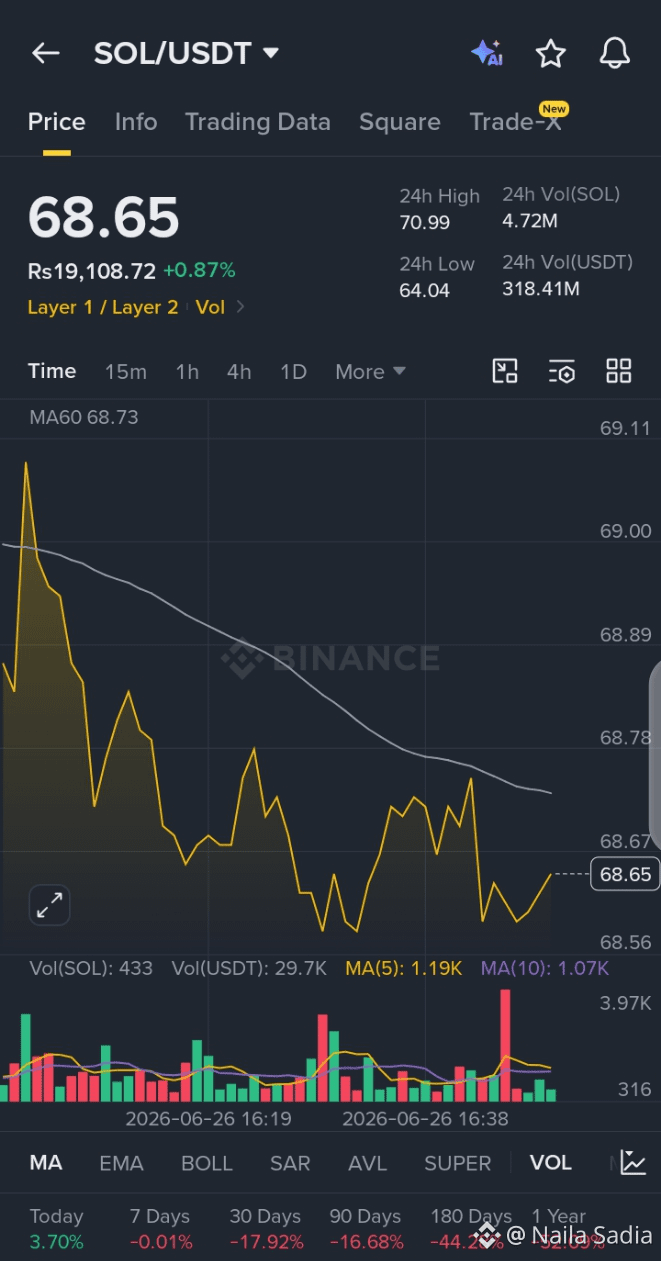Tap the 7 Days -0.01% performance
661x1261 pixels.
pos(161,1229)
